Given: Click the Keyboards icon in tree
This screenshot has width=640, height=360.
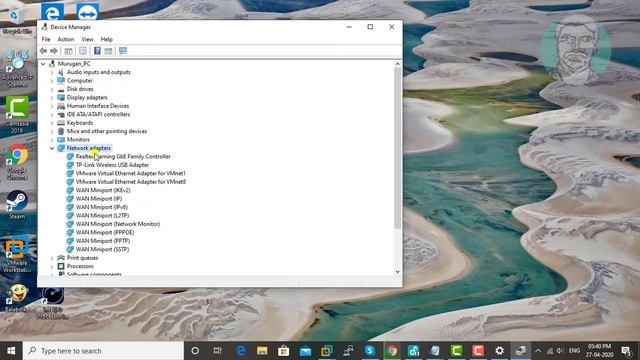Looking at the screenshot, I should point(61,123).
